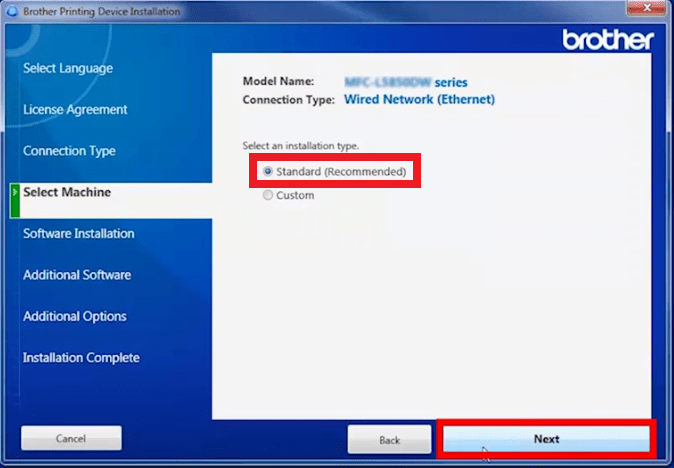
Task: Click the green arrow marker beside Select Machine
Action: (x=15, y=201)
